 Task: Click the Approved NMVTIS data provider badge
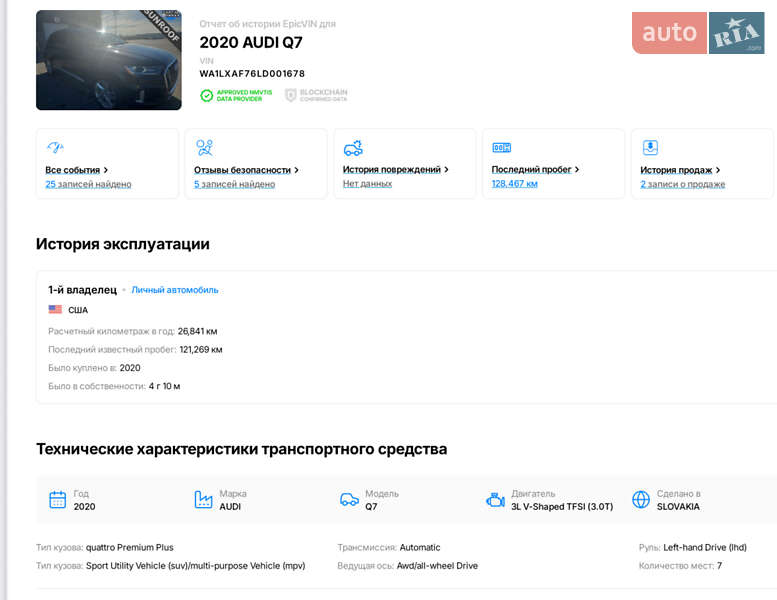(x=235, y=96)
